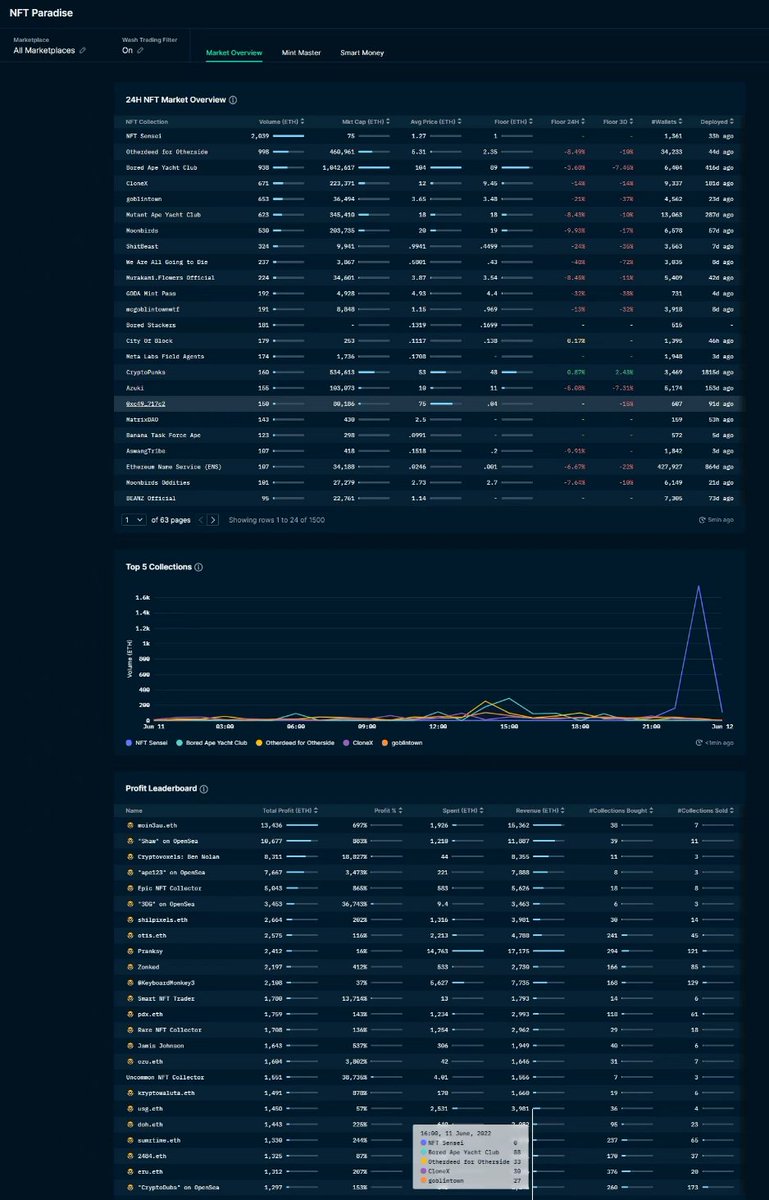Open info icon beside Top 5 Collections
This screenshot has width=769, height=1200.
(199, 567)
